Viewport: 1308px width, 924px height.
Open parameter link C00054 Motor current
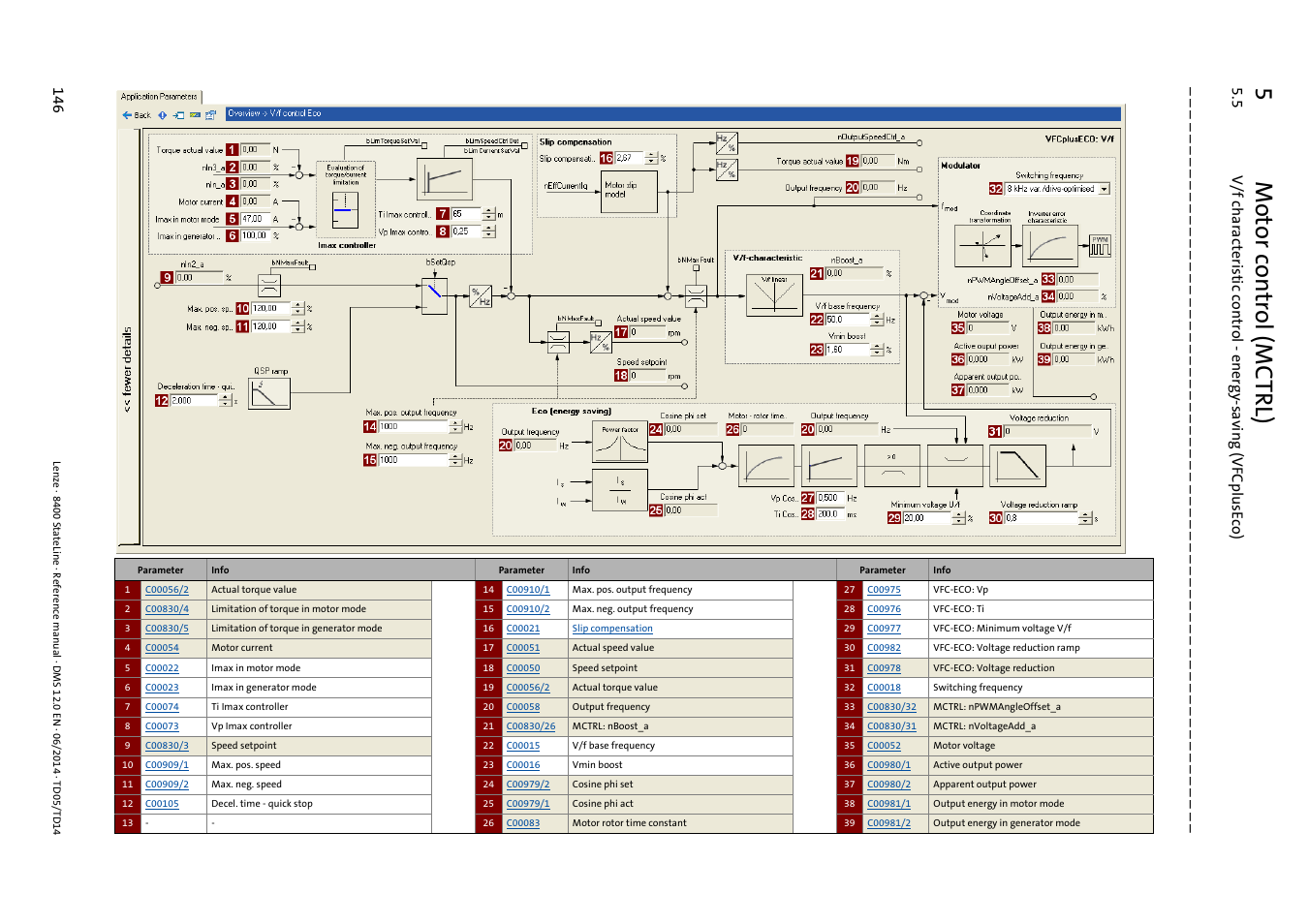point(162,648)
